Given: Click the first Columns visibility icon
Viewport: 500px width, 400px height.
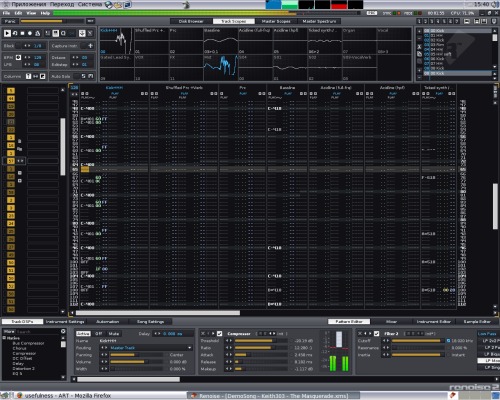Looking at the screenshot, I should coord(28,76).
